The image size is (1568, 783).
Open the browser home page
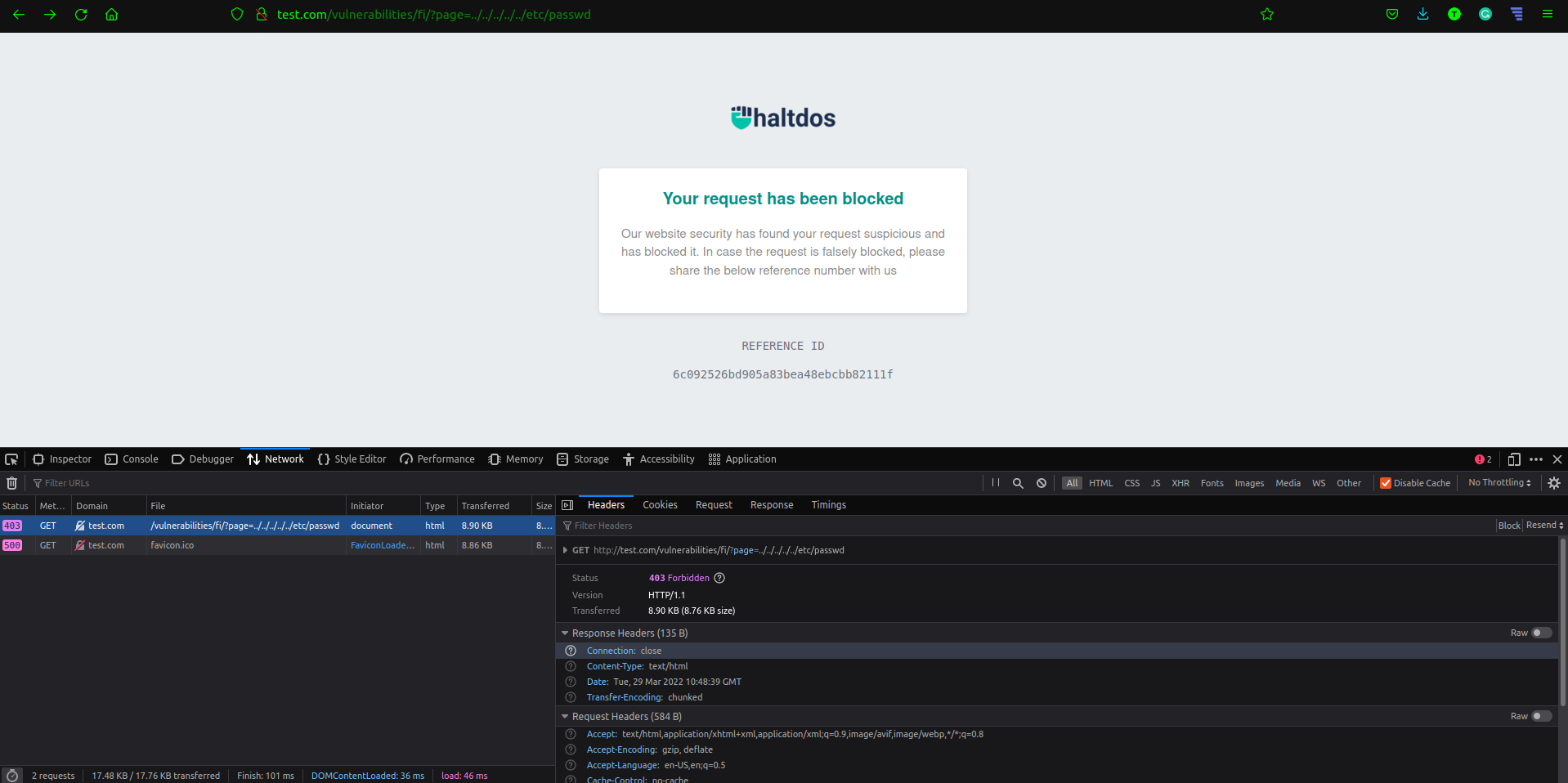[112, 14]
